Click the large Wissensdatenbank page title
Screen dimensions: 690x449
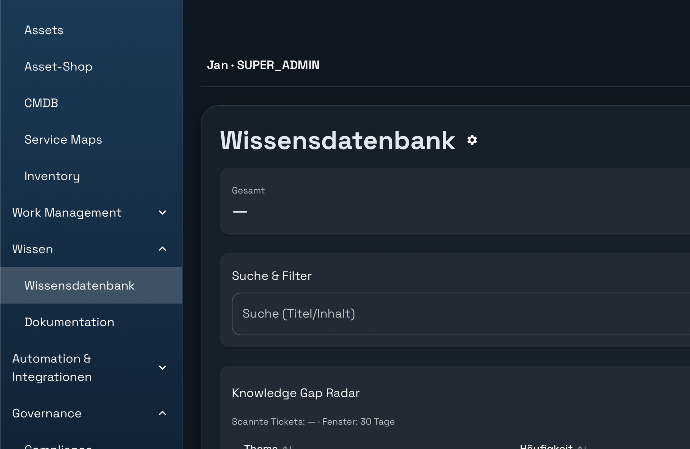click(x=337, y=140)
